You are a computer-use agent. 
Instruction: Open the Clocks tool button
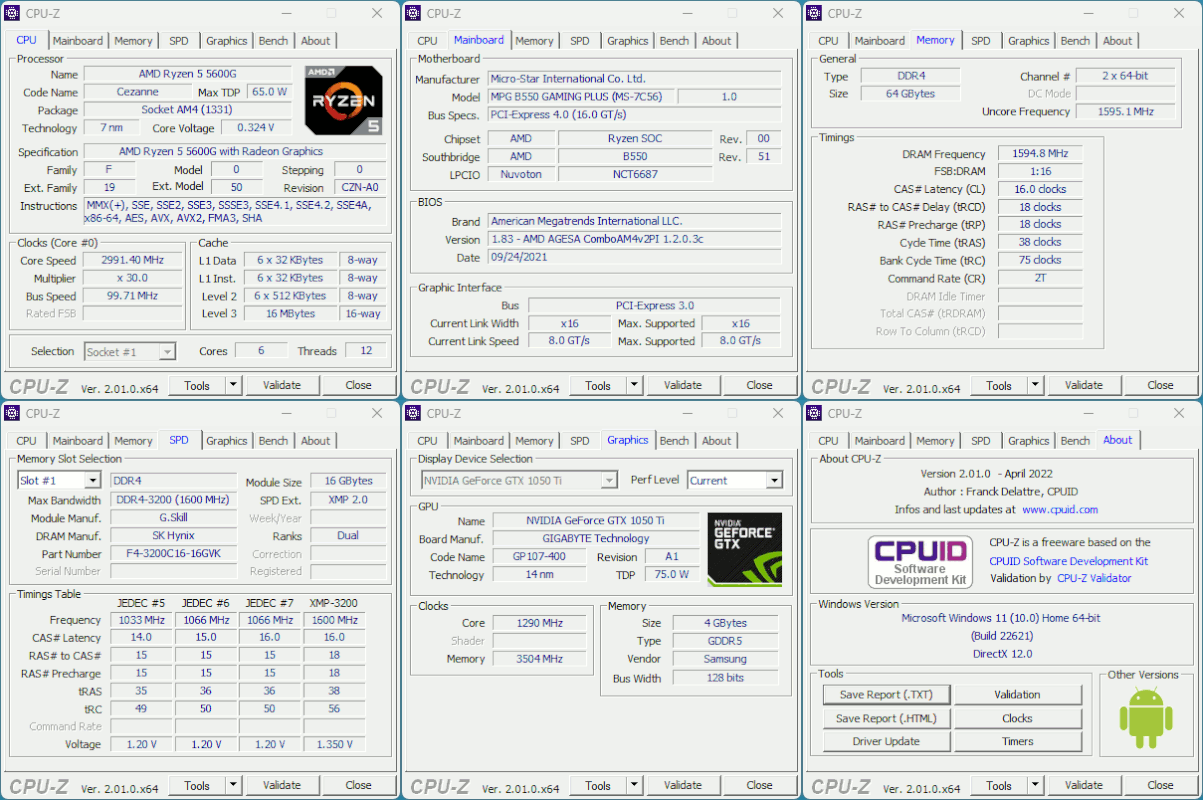[1017, 718]
